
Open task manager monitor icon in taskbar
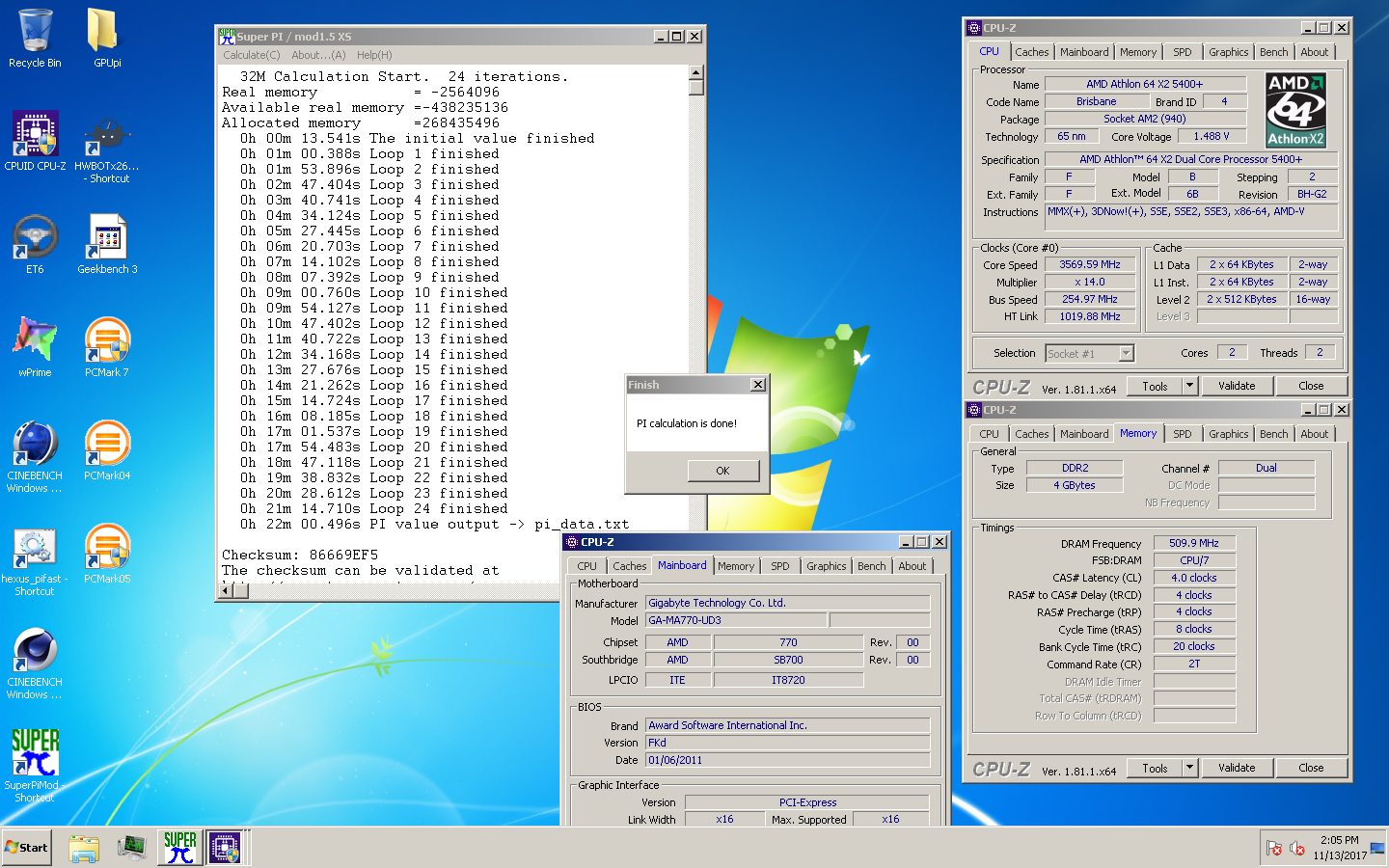pyautogui.click(x=132, y=848)
